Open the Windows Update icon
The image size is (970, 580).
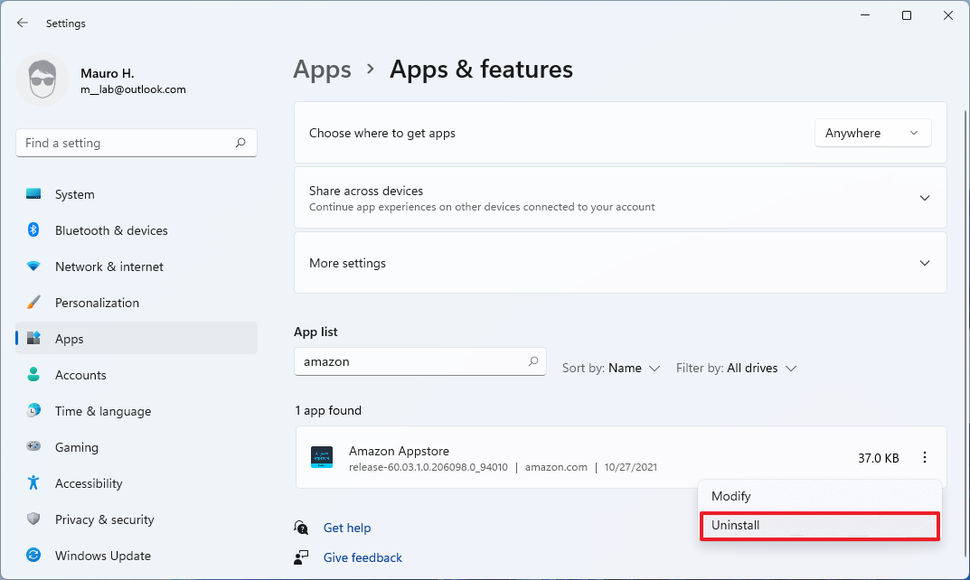[x=33, y=555]
